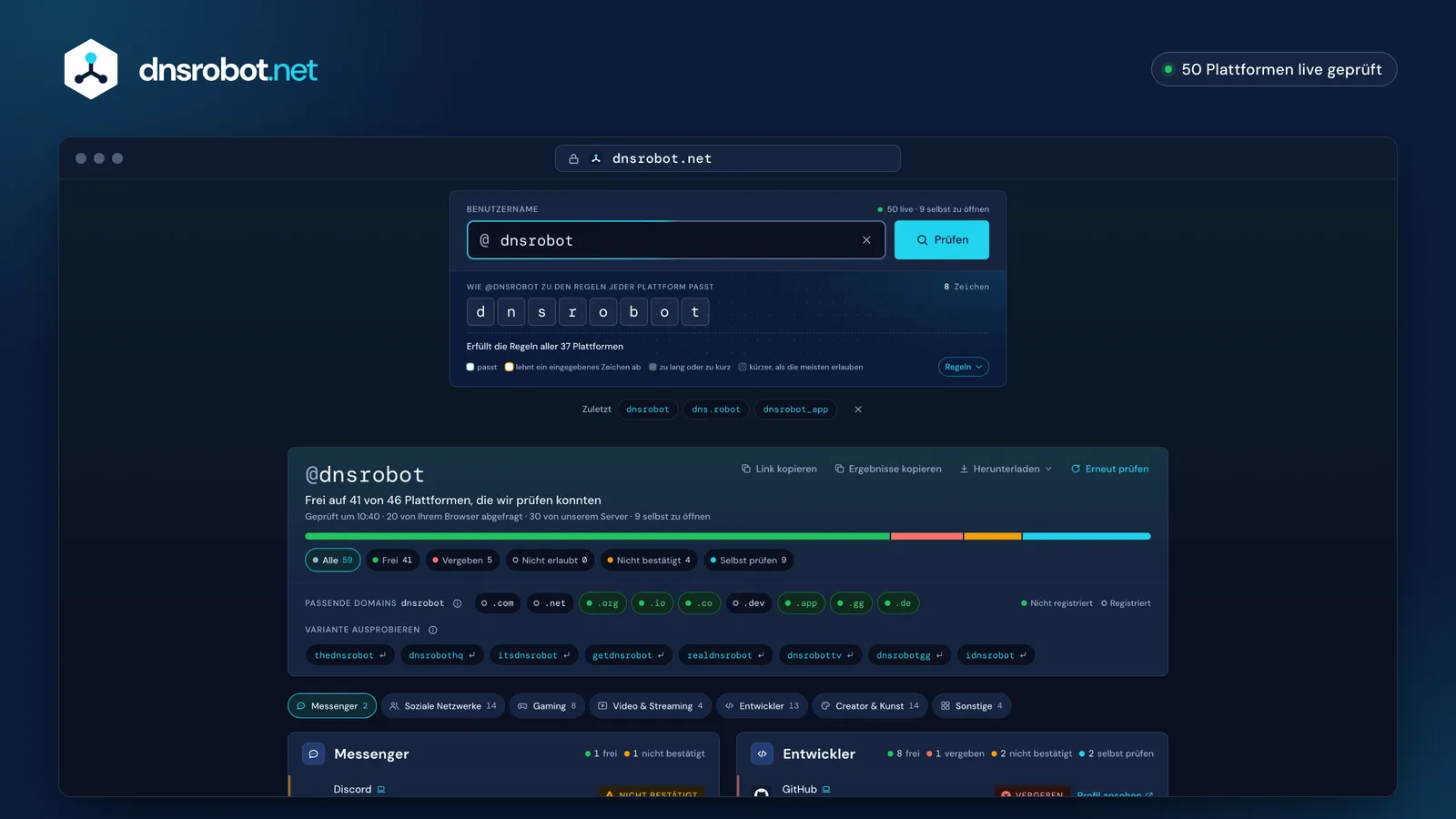Click Link kopieren
The width and height of the screenshot is (1456, 819).
coord(779,469)
